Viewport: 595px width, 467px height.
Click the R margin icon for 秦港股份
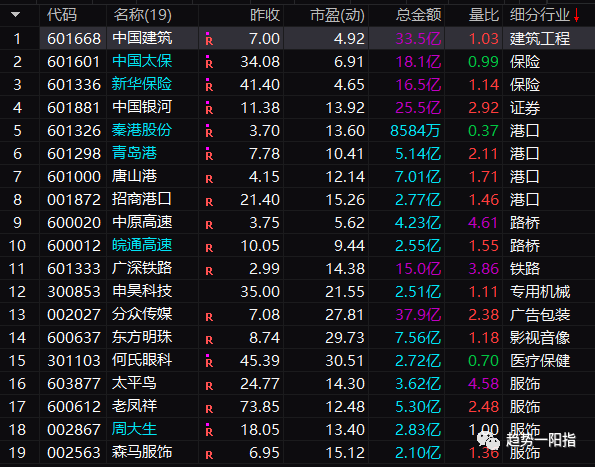point(209,131)
